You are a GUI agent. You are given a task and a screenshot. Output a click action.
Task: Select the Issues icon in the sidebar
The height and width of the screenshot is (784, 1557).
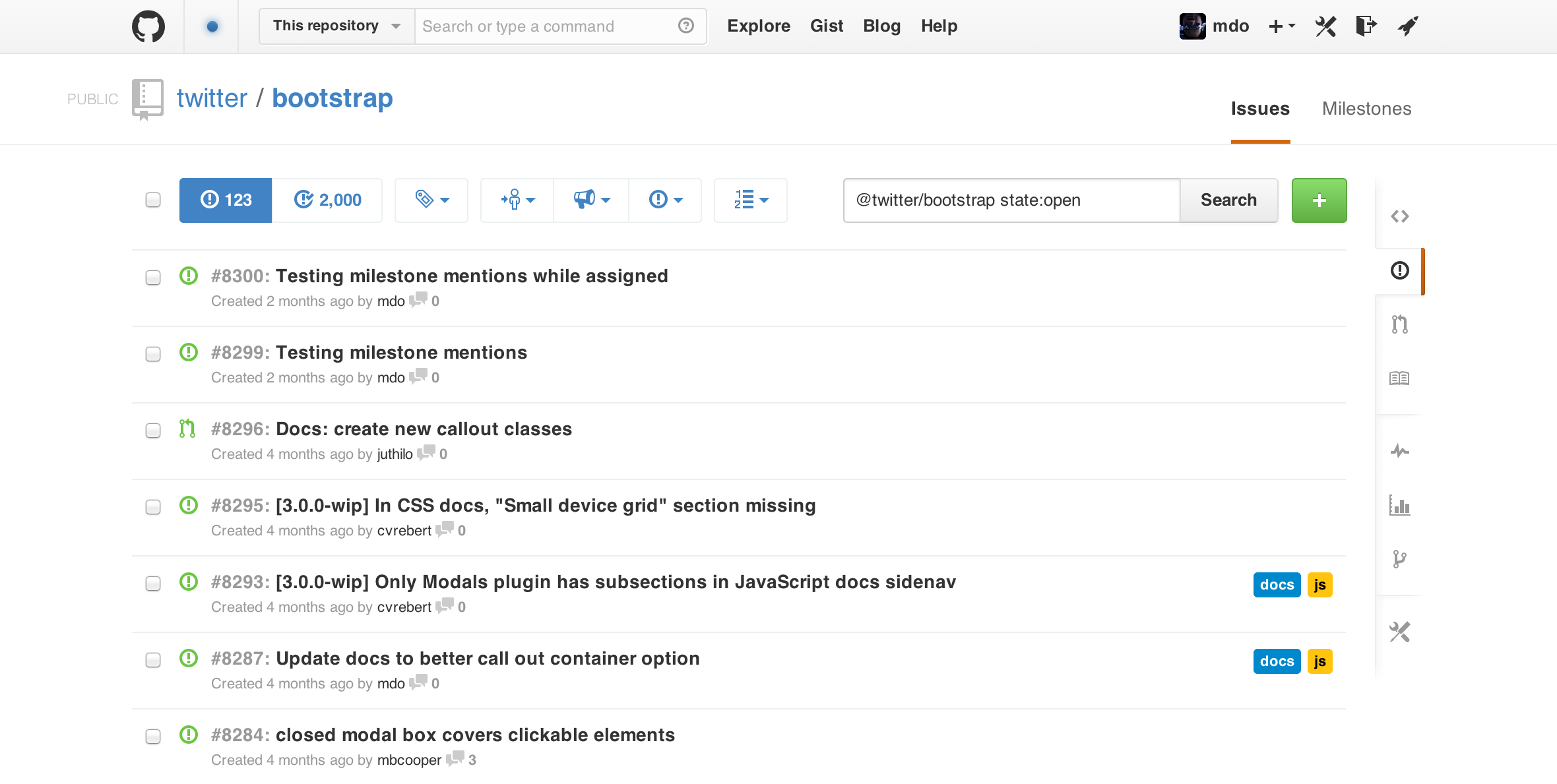pyautogui.click(x=1399, y=270)
